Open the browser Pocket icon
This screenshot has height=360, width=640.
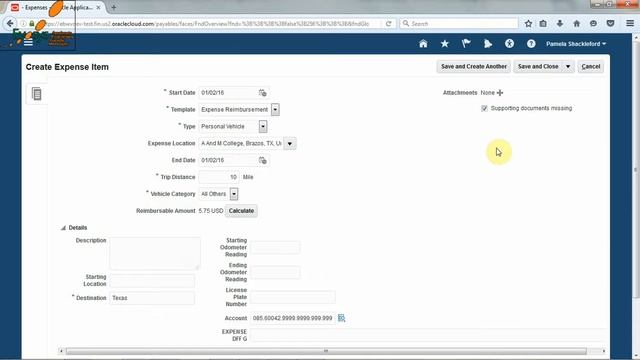[611, 24]
